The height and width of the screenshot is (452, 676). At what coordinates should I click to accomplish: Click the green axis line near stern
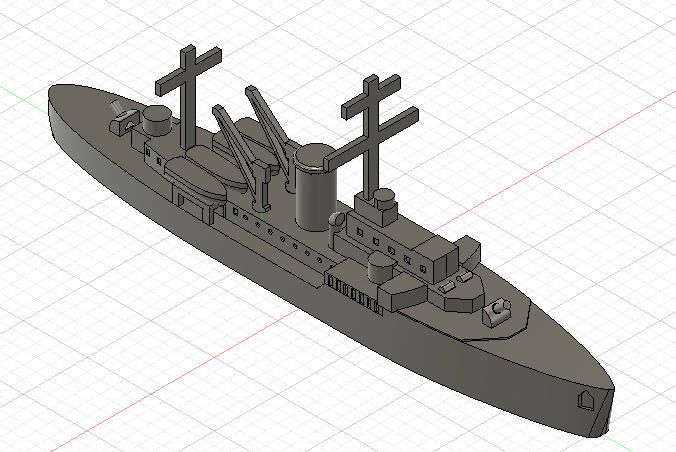(24, 99)
